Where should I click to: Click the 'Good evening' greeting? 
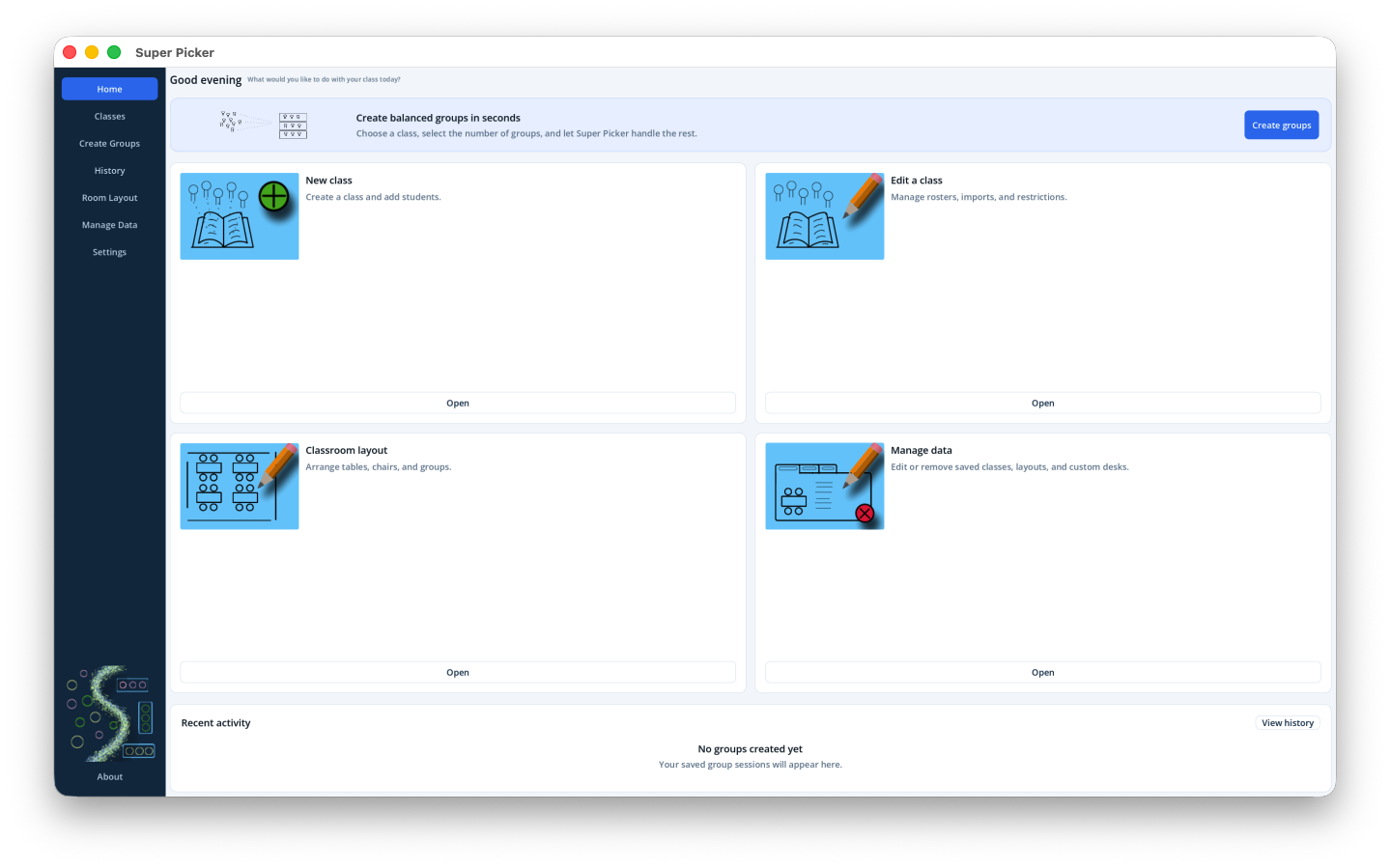pos(206,80)
